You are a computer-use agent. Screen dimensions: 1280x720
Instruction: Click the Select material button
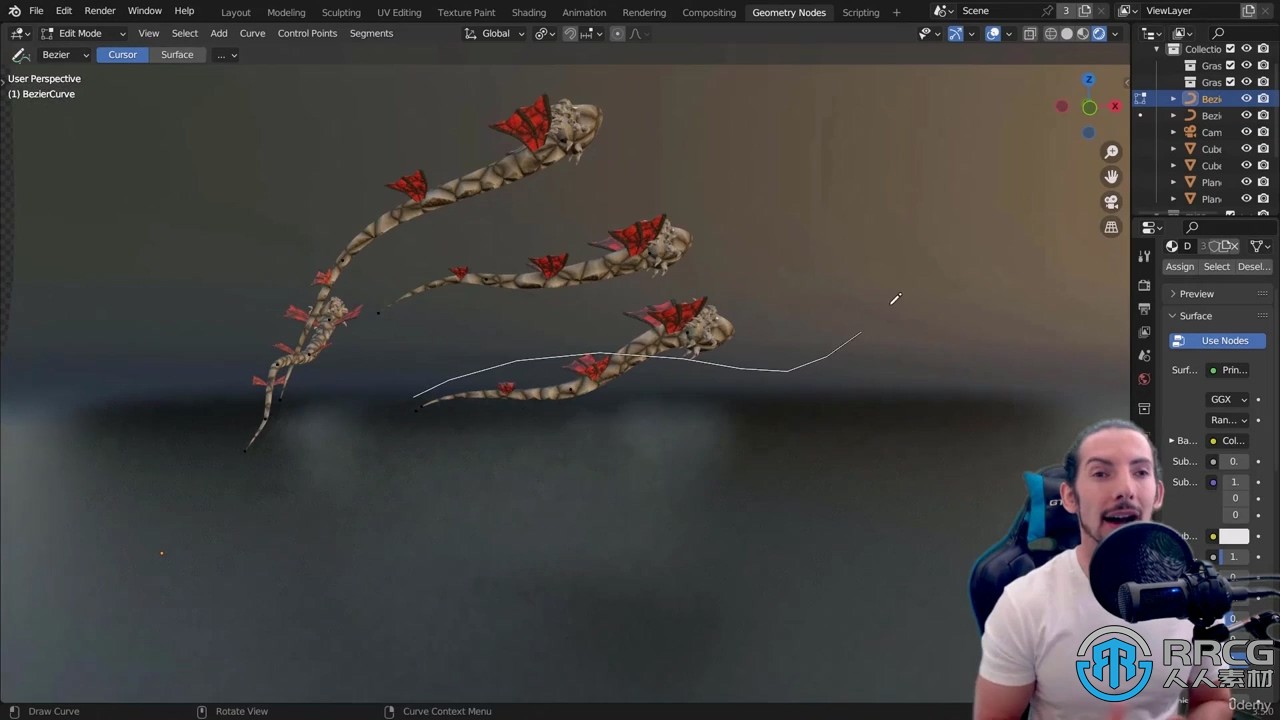point(1217,267)
